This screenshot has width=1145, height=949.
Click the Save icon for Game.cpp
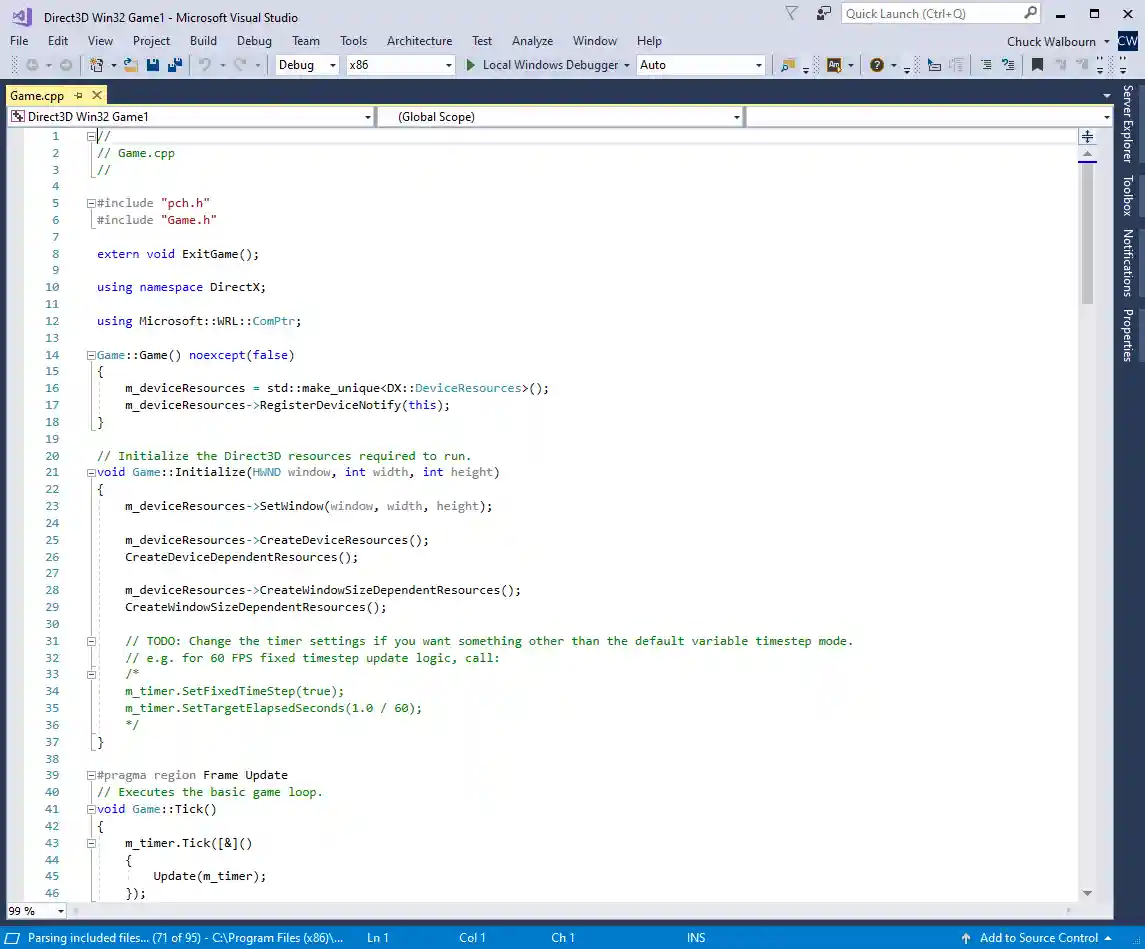point(152,64)
